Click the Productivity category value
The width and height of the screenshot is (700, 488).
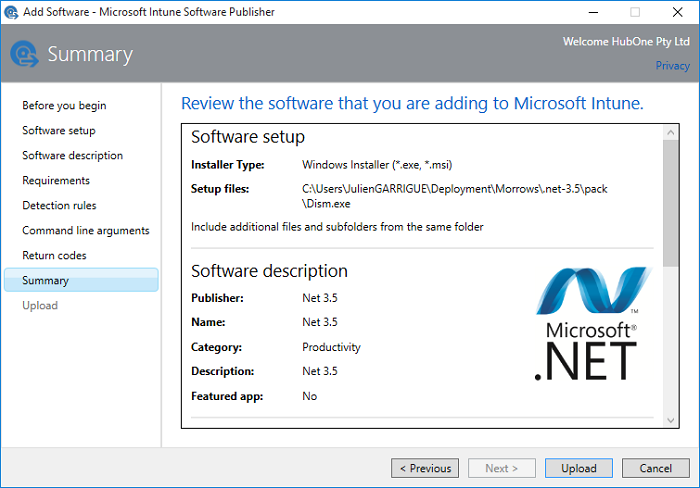tap(331, 347)
